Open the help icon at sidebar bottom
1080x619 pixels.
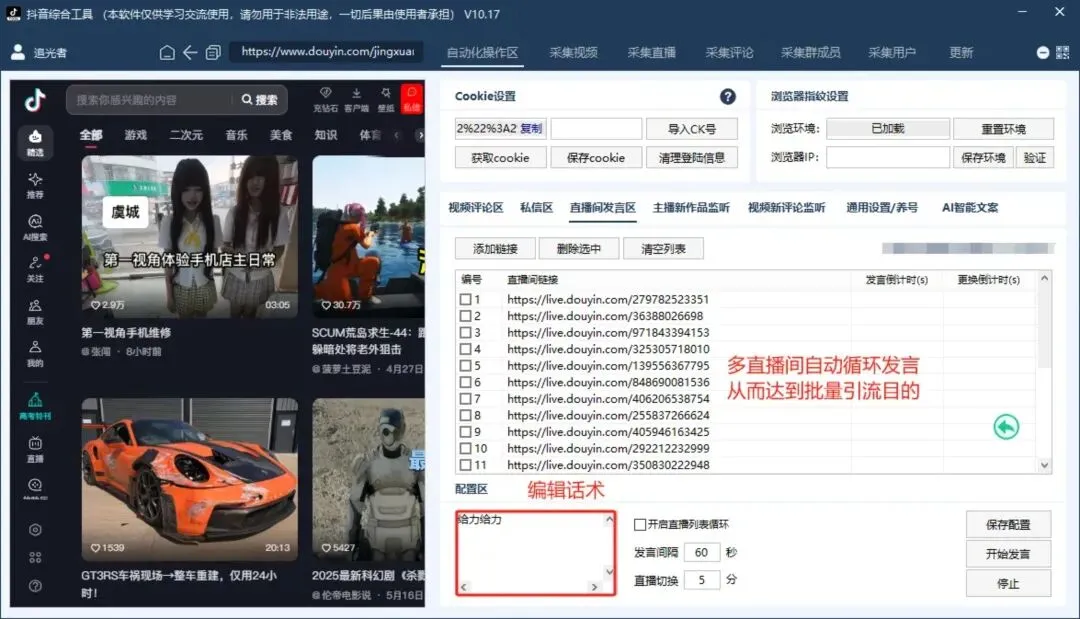[x=35, y=586]
